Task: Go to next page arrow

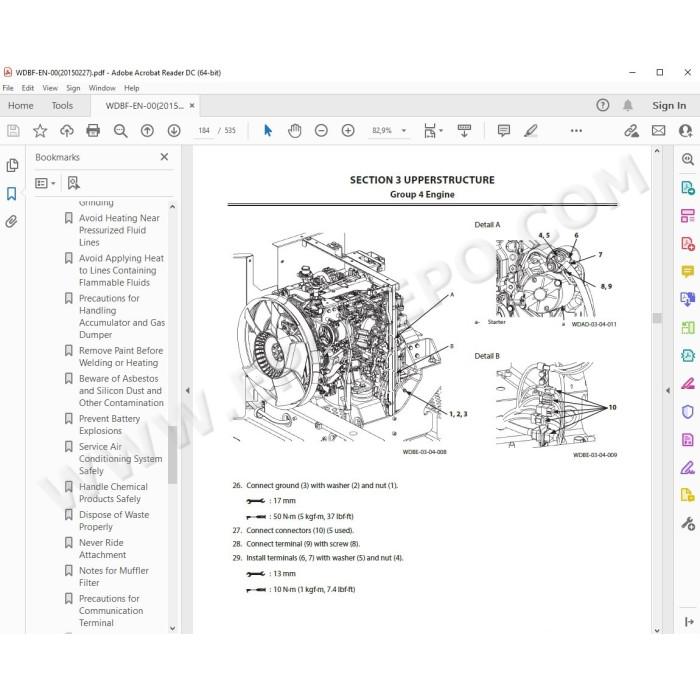Action: click(x=174, y=130)
